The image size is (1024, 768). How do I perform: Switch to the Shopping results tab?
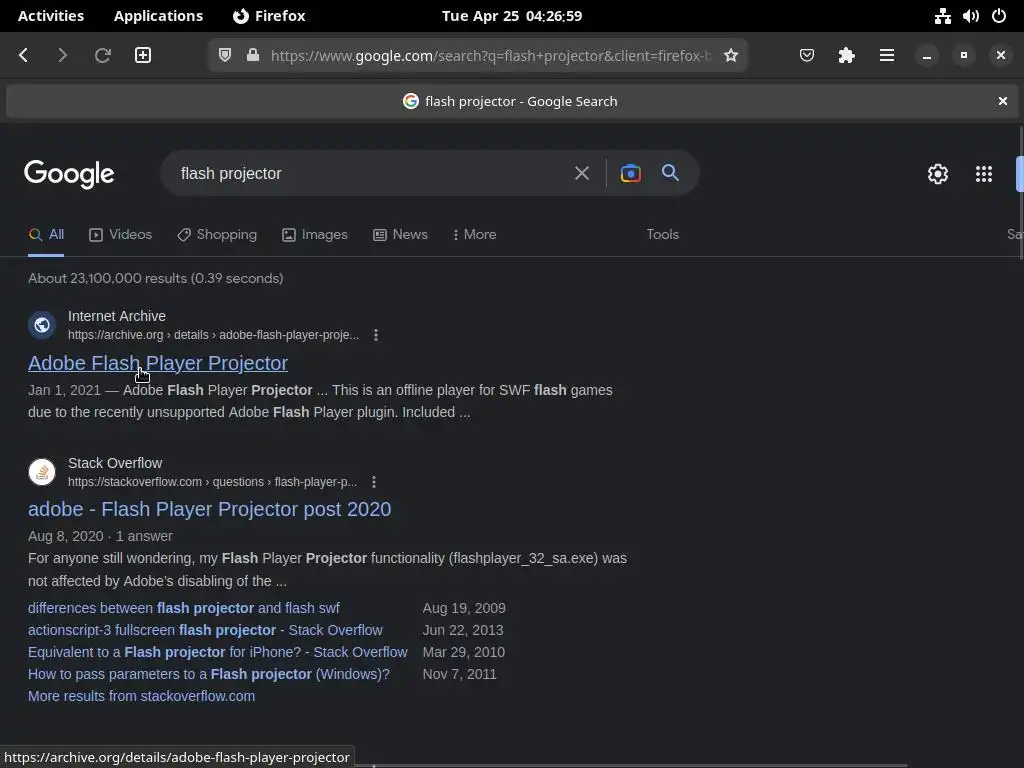(217, 234)
